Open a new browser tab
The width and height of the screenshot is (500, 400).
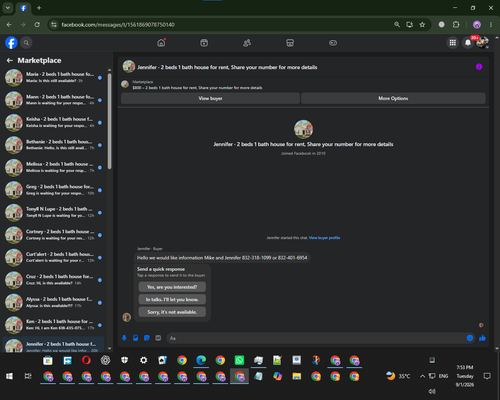click(39, 8)
